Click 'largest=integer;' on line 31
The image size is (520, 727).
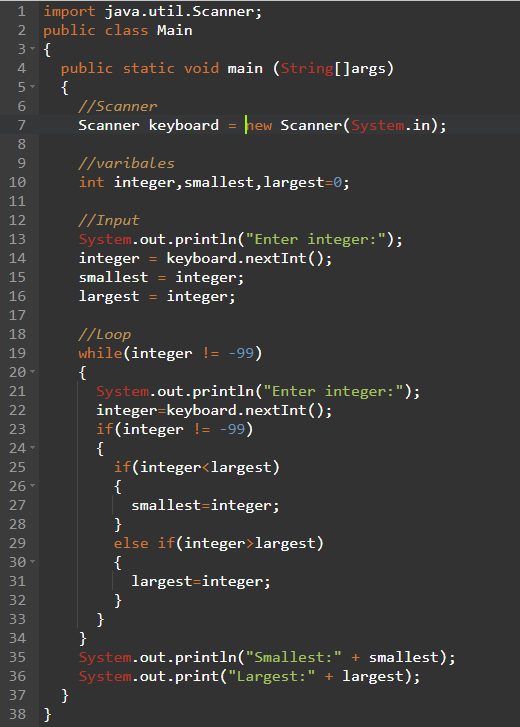201,582
